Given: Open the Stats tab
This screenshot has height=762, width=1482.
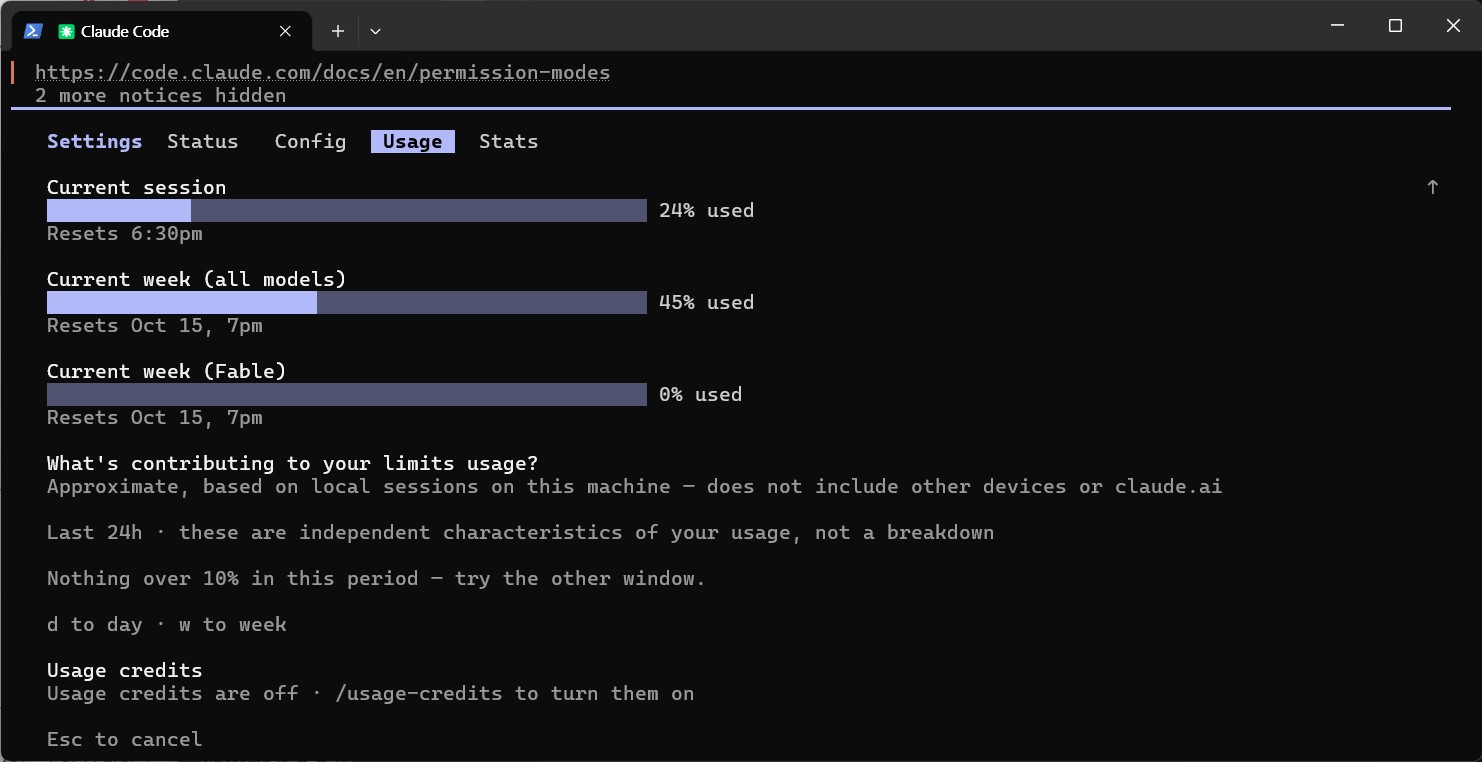Looking at the screenshot, I should (x=508, y=141).
